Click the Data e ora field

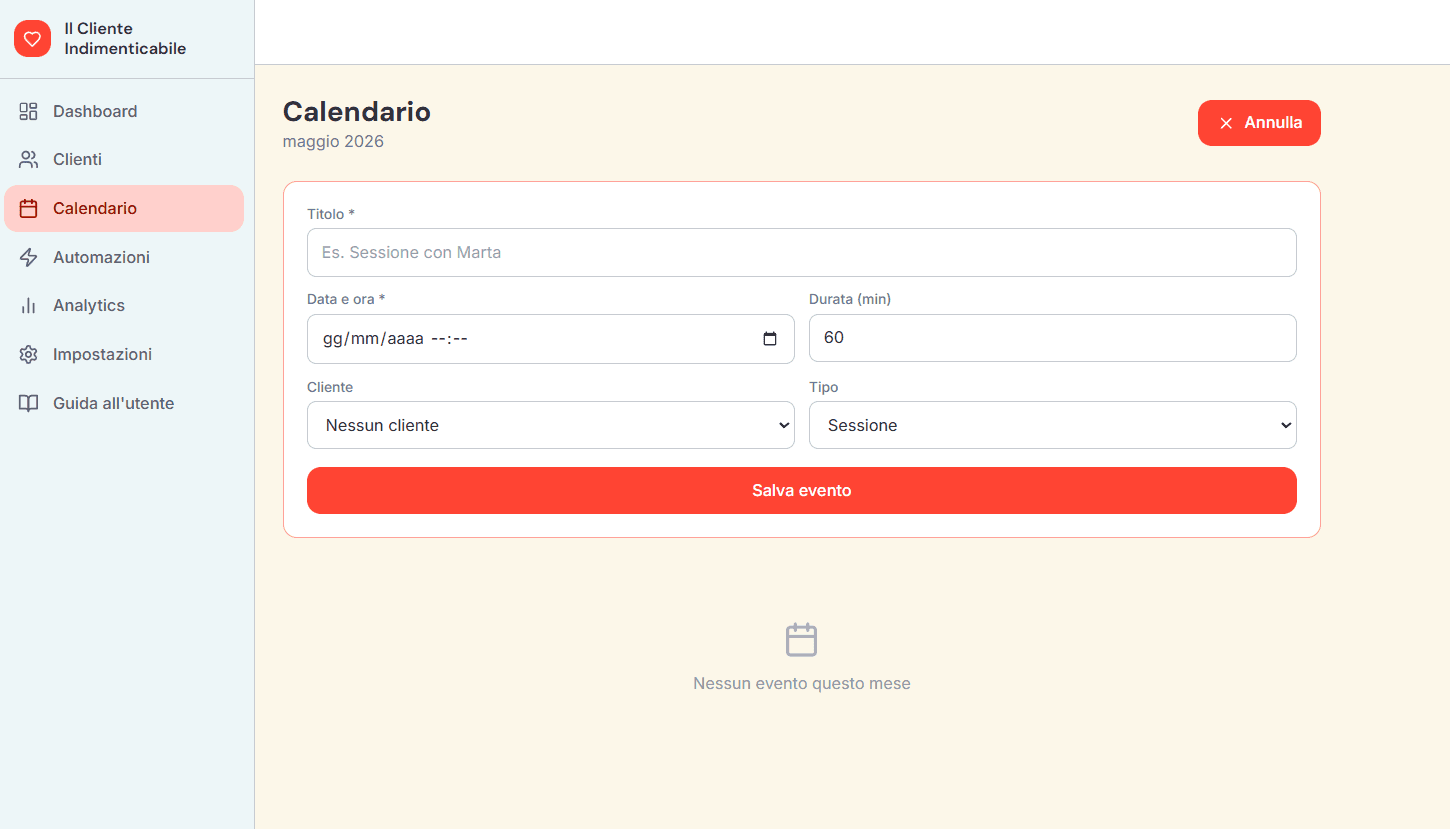coord(551,339)
